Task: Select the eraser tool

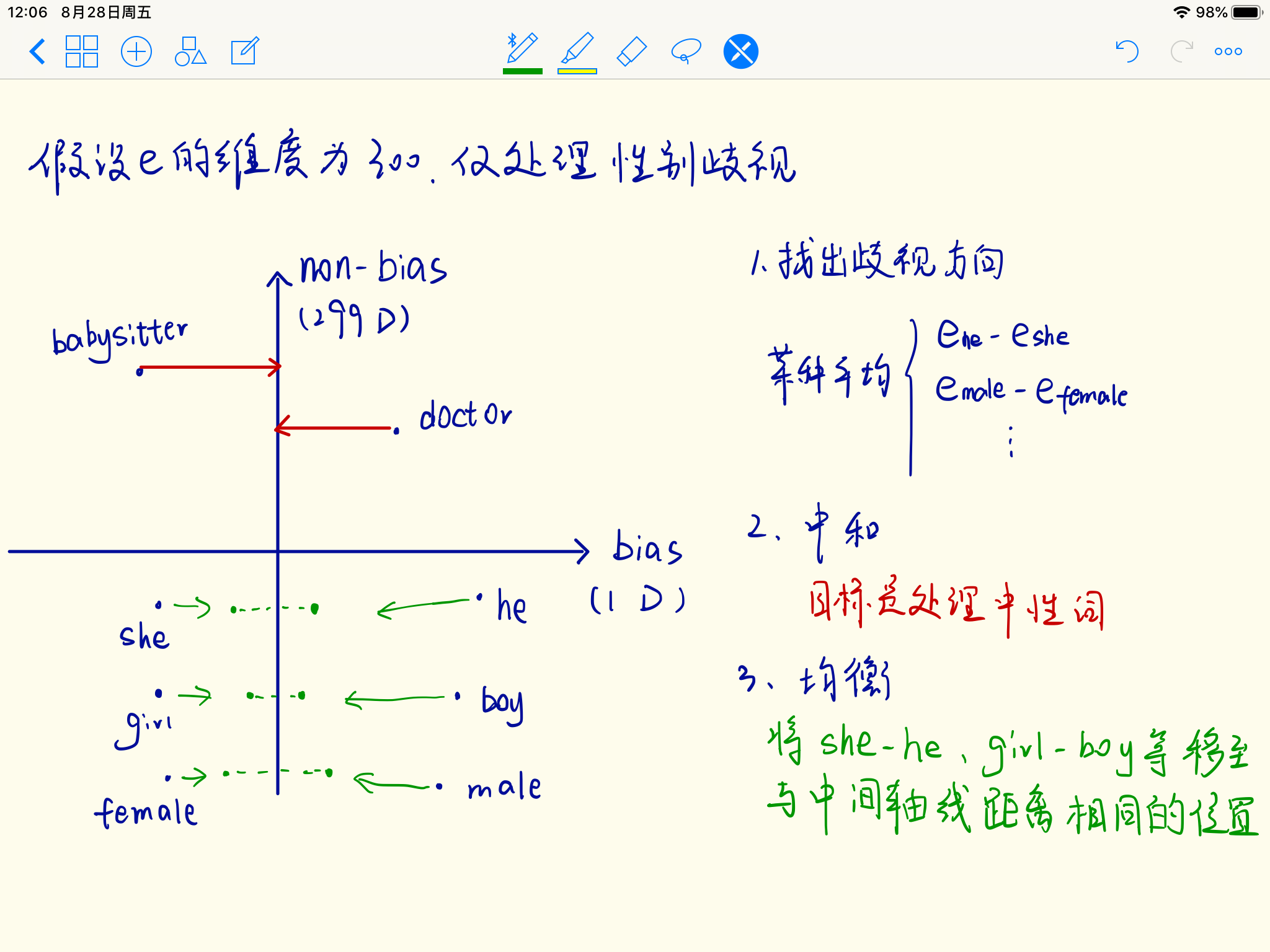Action: coord(631,51)
